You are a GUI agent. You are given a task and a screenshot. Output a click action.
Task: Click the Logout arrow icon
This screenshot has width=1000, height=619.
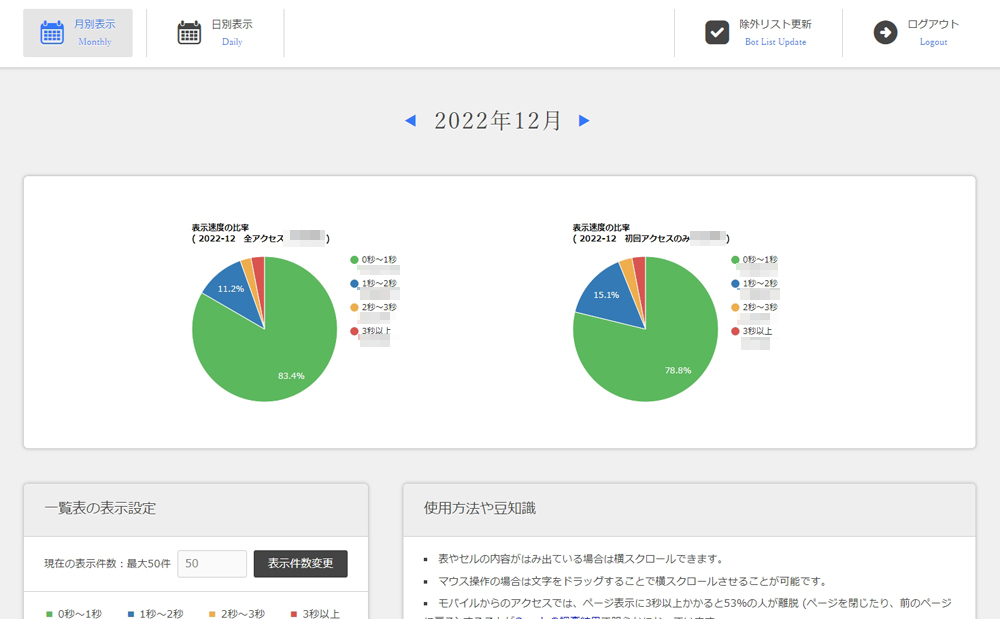point(885,33)
